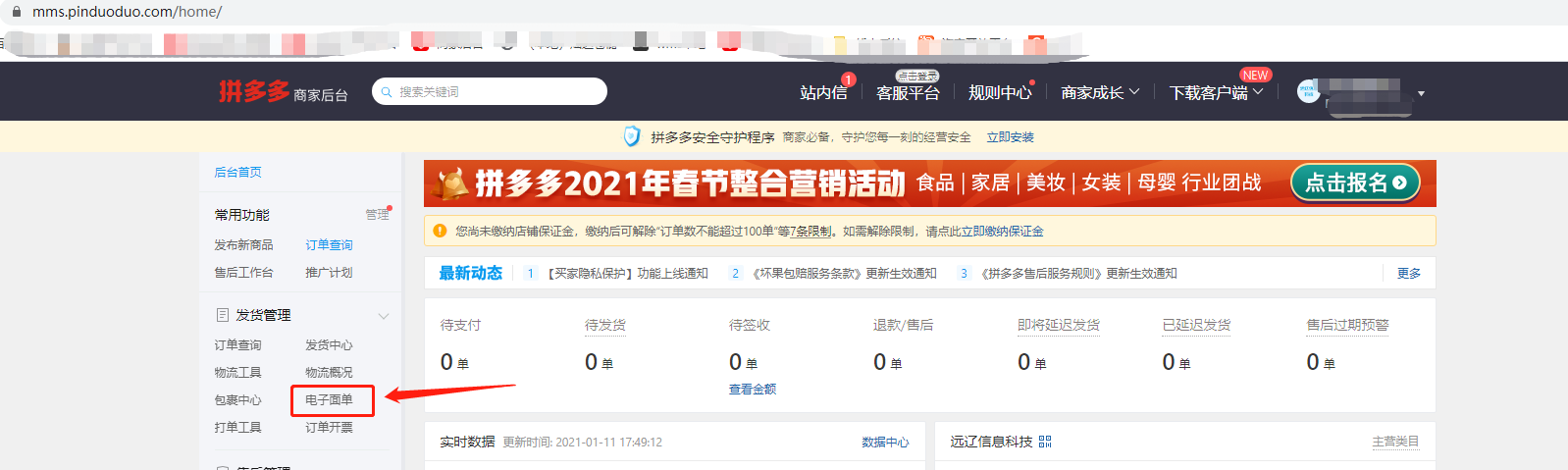Open 推广计划 shortcut

(x=329, y=272)
